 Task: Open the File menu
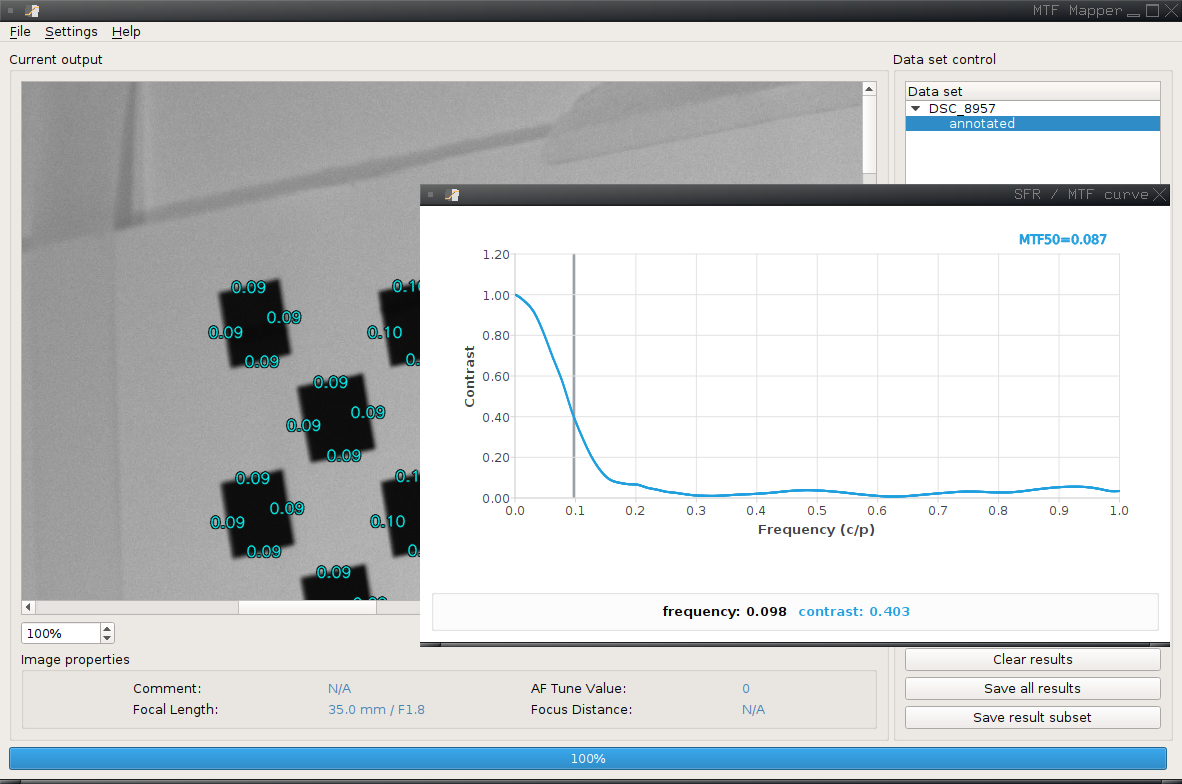point(19,31)
